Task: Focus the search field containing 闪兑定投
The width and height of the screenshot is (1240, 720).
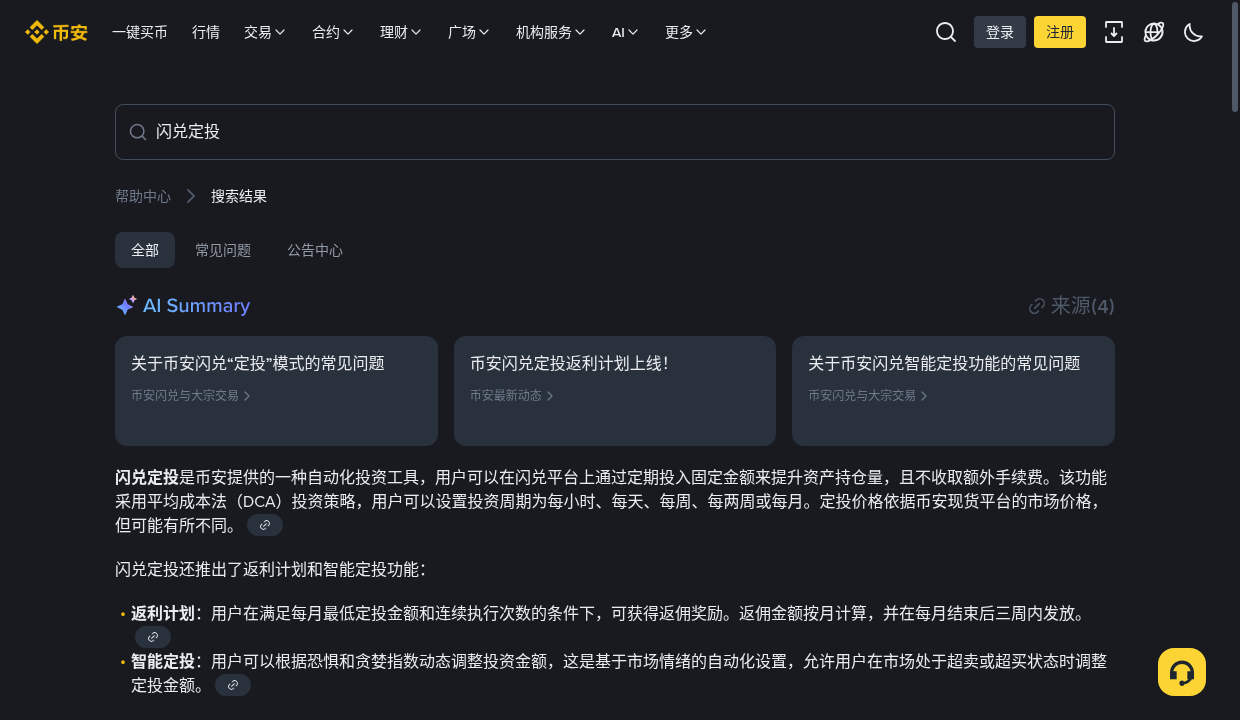Action: pos(615,132)
